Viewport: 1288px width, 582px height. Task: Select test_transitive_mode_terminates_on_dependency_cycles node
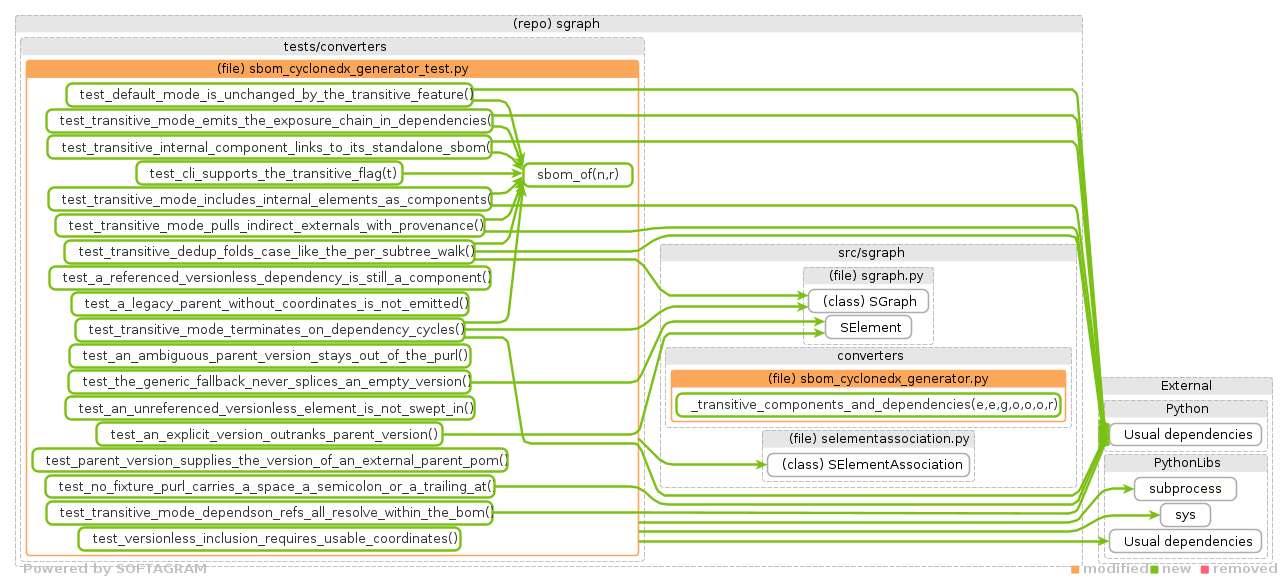pos(270,329)
